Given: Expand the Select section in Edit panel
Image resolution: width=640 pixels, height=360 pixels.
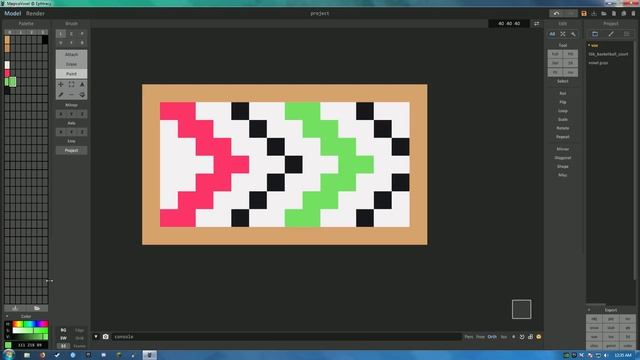Looking at the screenshot, I should 563,81.
